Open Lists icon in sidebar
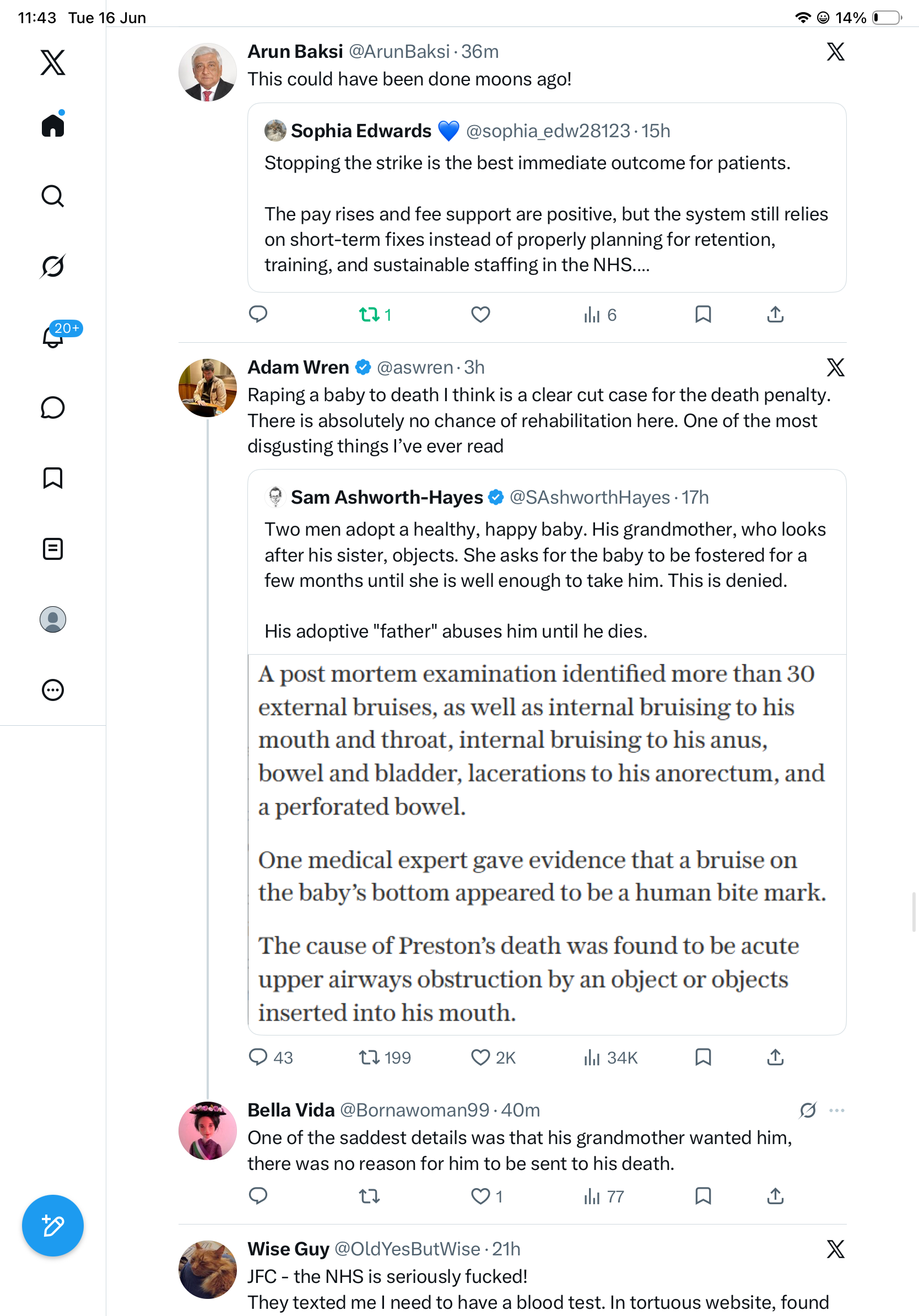This screenshot has width=919, height=1316. coord(53,548)
